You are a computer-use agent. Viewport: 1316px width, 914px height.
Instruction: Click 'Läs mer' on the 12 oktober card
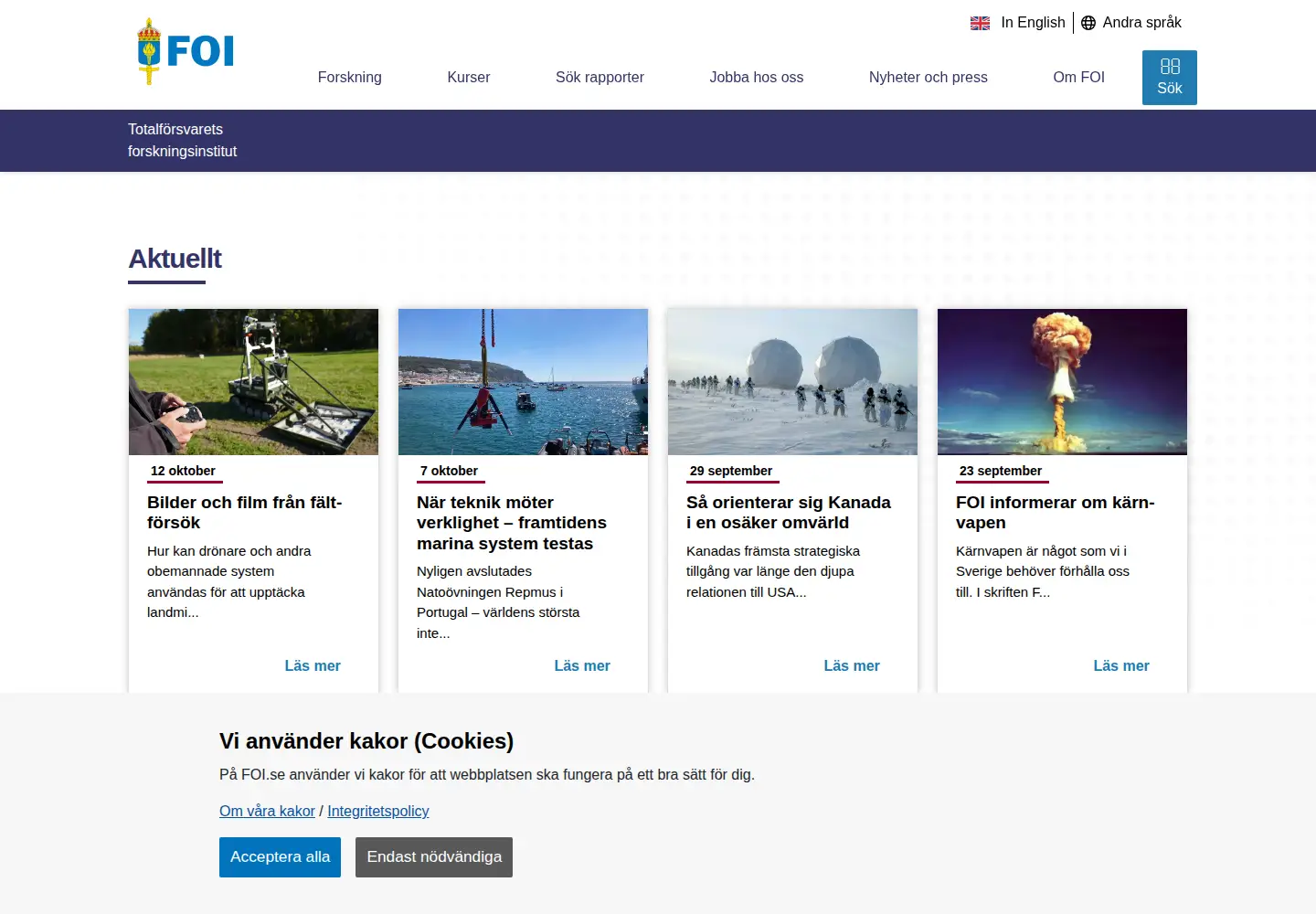313,666
